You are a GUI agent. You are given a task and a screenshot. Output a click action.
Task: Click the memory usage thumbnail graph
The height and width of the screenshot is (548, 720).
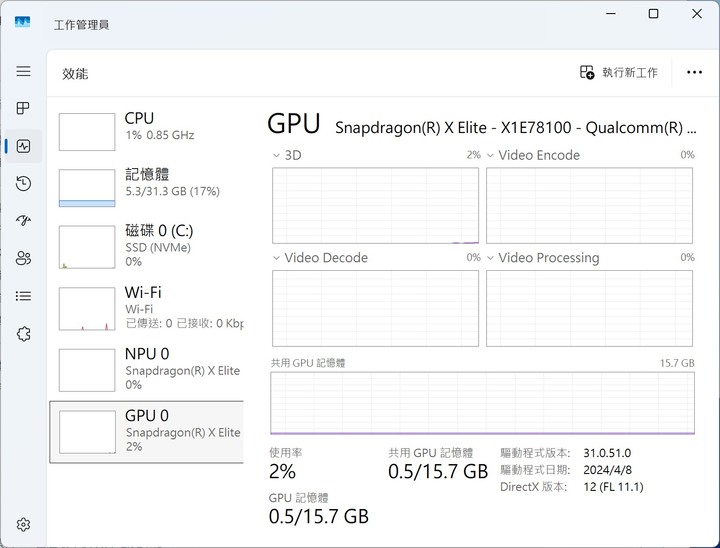pyautogui.click(x=87, y=188)
